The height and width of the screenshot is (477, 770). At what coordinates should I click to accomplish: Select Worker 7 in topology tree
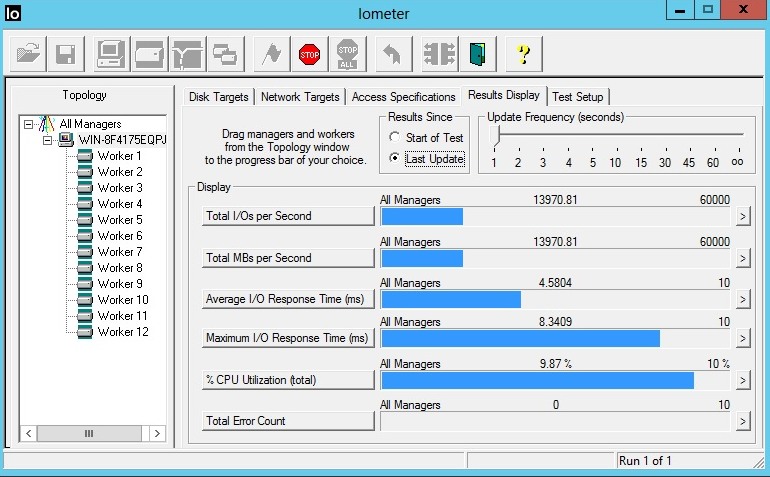[x=120, y=252]
